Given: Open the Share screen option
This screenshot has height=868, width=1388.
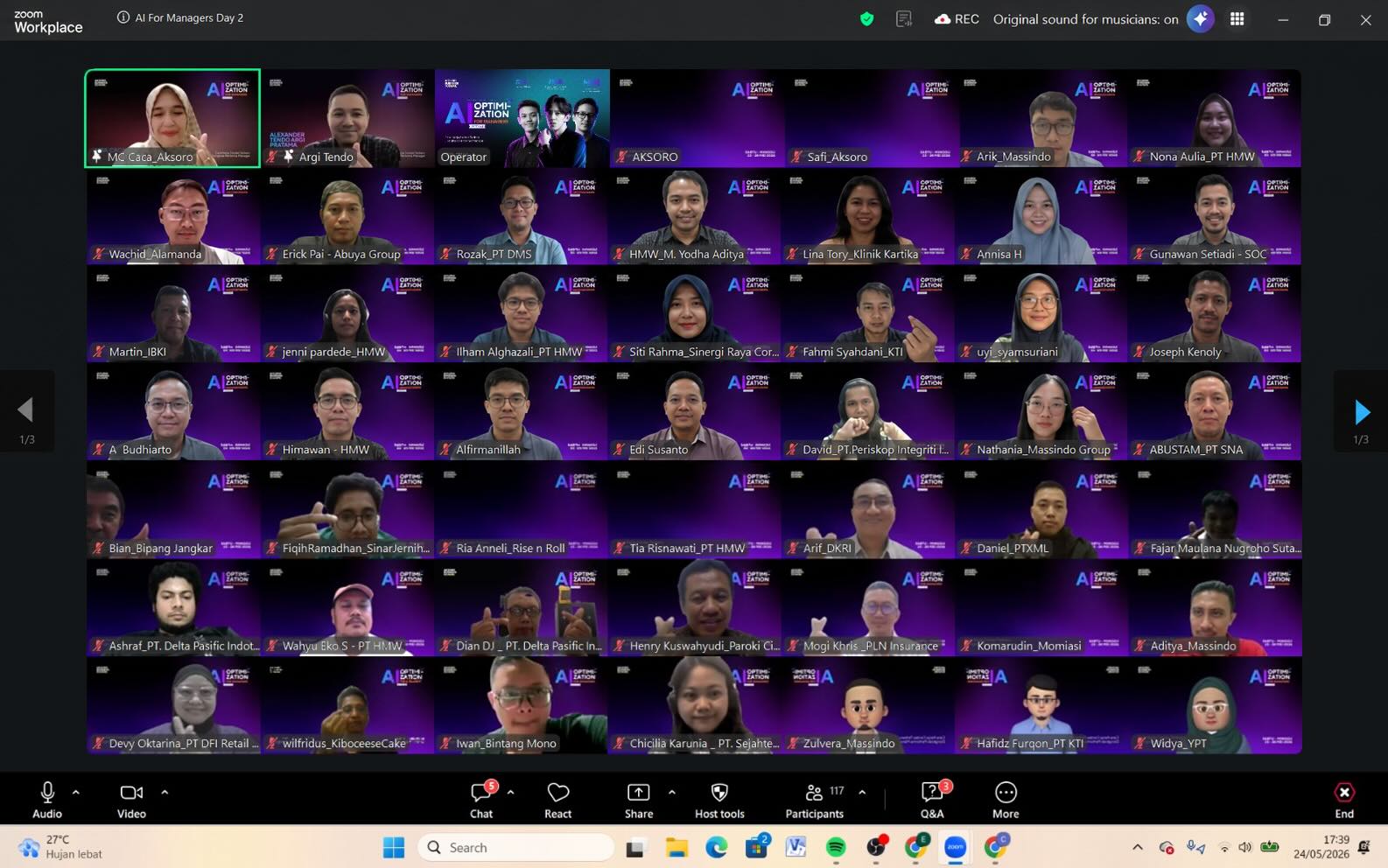Looking at the screenshot, I should click(x=639, y=799).
